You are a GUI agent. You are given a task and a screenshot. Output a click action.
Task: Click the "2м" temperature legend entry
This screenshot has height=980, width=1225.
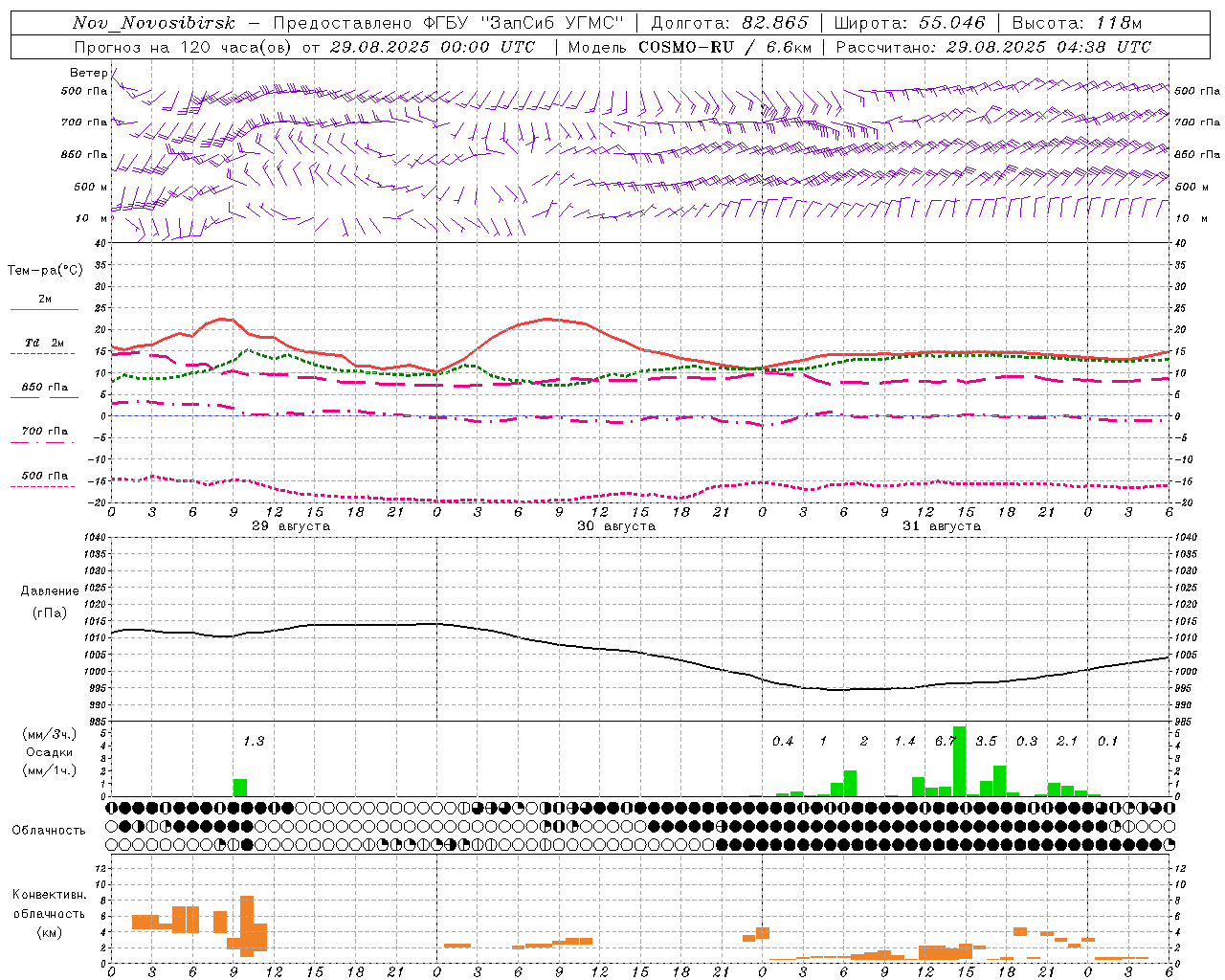pyautogui.click(x=45, y=299)
